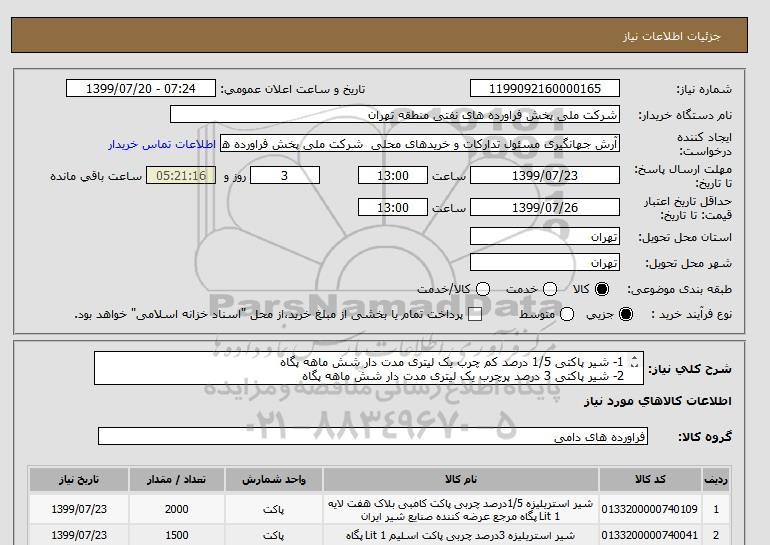Click the واحد شمارش column header
The width and height of the screenshot is (770, 545).
pos(274,479)
